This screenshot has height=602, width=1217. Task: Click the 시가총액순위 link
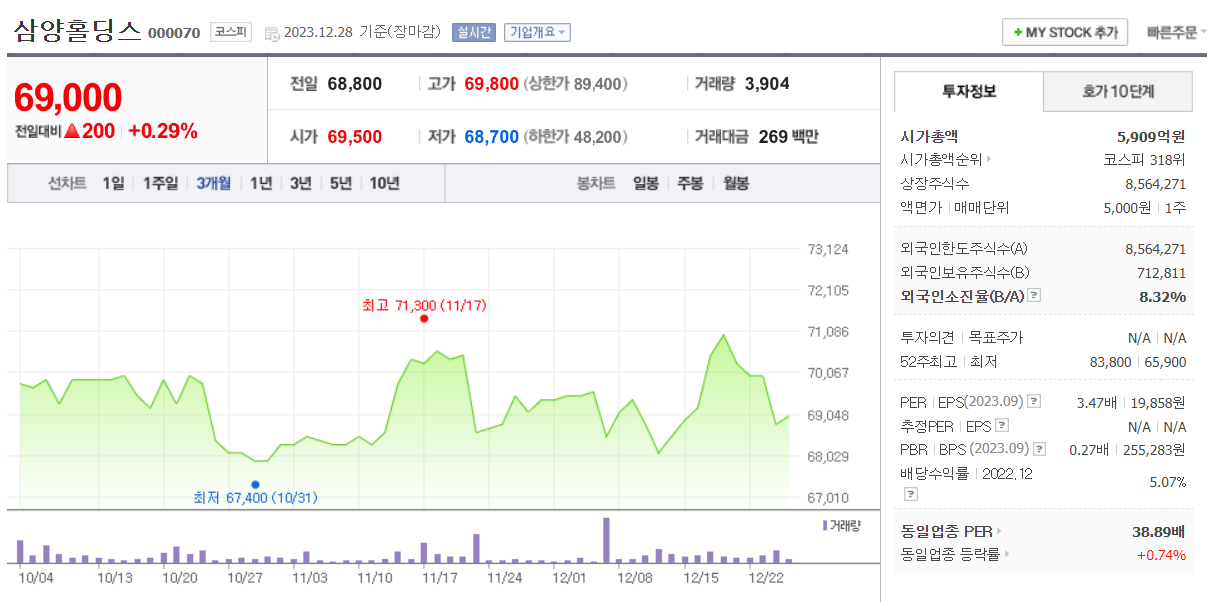[x=941, y=159]
